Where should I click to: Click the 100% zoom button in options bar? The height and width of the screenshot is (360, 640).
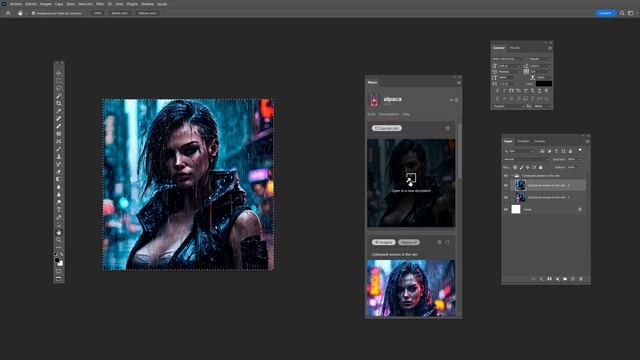coord(98,13)
